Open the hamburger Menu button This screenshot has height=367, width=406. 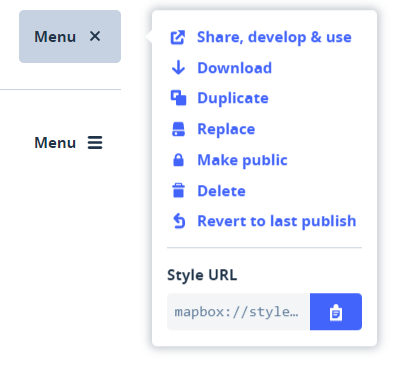click(68, 143)
